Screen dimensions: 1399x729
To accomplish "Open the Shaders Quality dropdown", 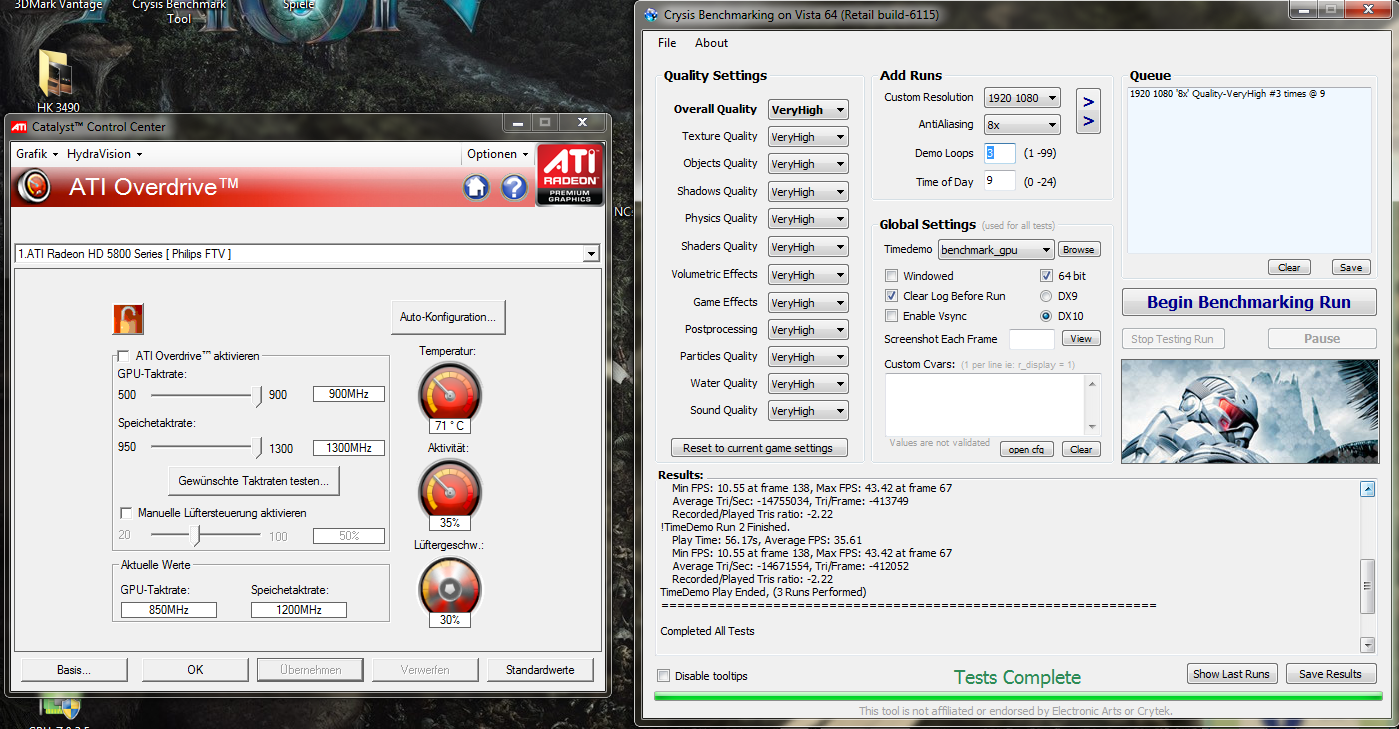I will (808, 247).
